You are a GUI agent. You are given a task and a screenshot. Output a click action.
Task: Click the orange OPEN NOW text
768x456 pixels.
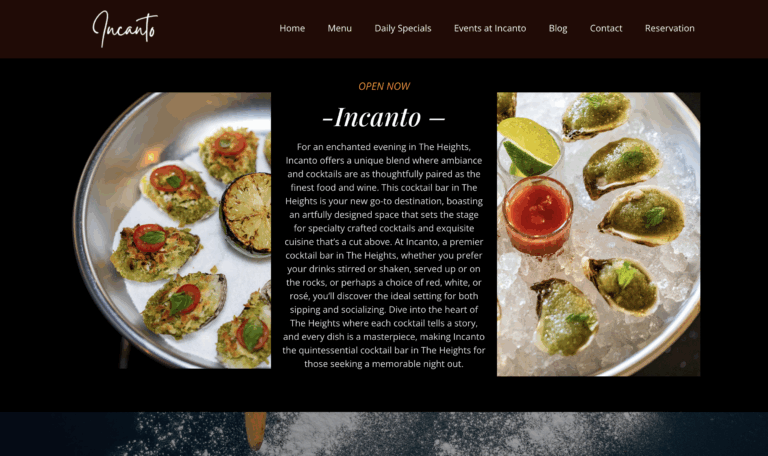click(x=384, y=86)
